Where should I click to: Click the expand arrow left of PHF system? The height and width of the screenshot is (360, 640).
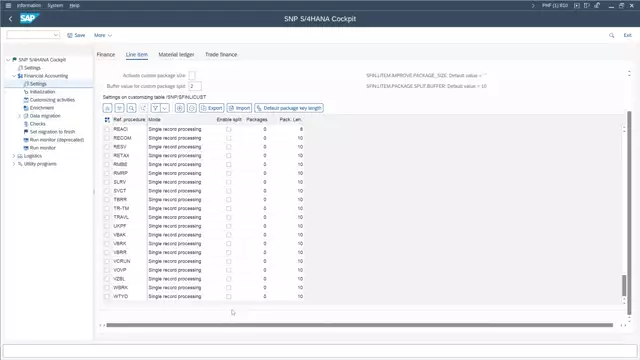[533, 6]
